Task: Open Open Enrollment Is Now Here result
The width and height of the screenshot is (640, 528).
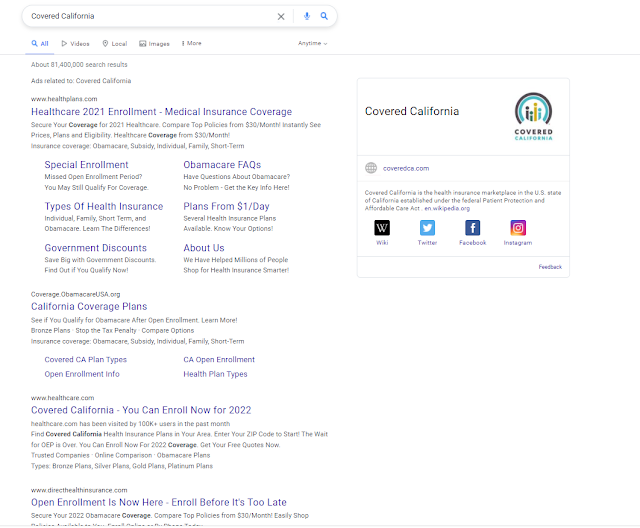Action: [x=159, y=502]
